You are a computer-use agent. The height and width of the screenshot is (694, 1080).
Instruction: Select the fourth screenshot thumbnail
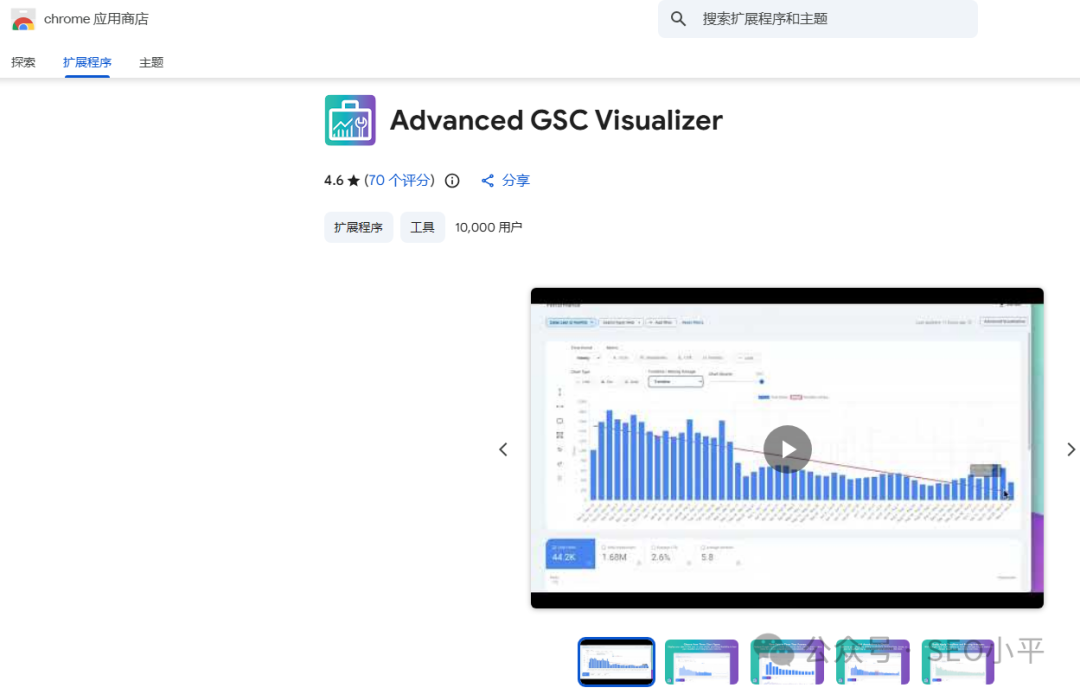coord(871,661)
